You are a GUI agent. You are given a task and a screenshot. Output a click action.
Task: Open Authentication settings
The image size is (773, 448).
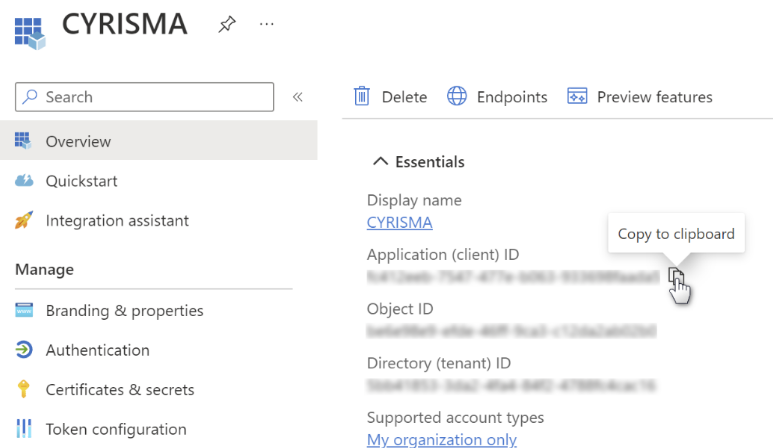98,350
